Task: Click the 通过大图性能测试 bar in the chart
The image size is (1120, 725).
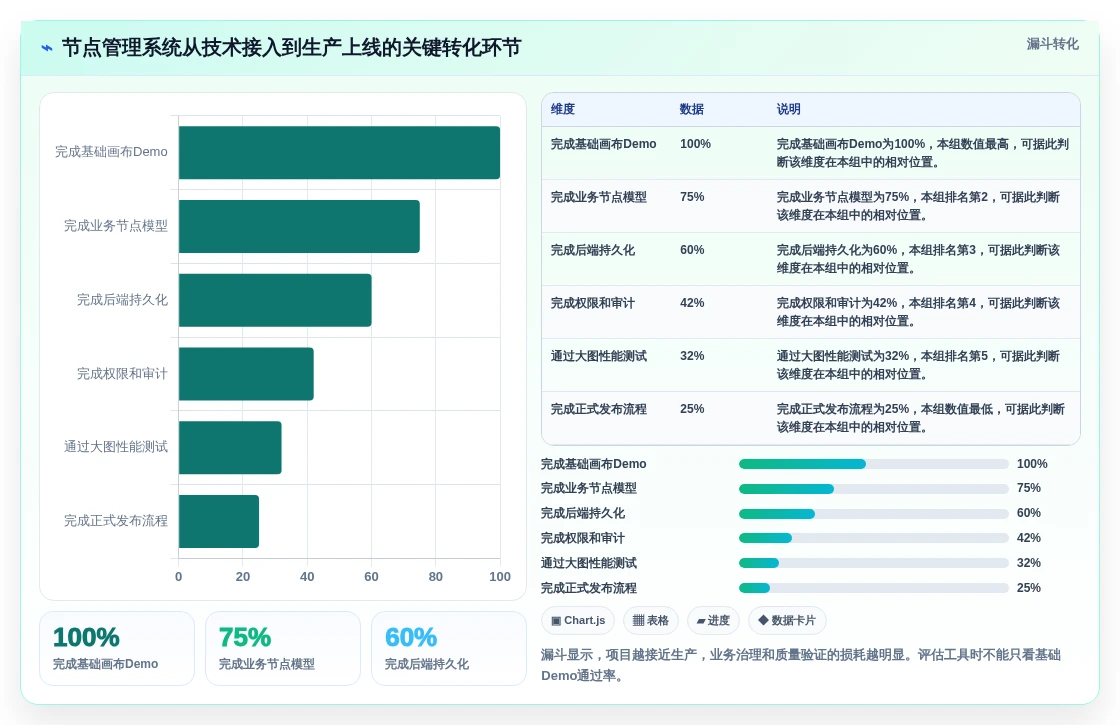Action: click(230, 448)
